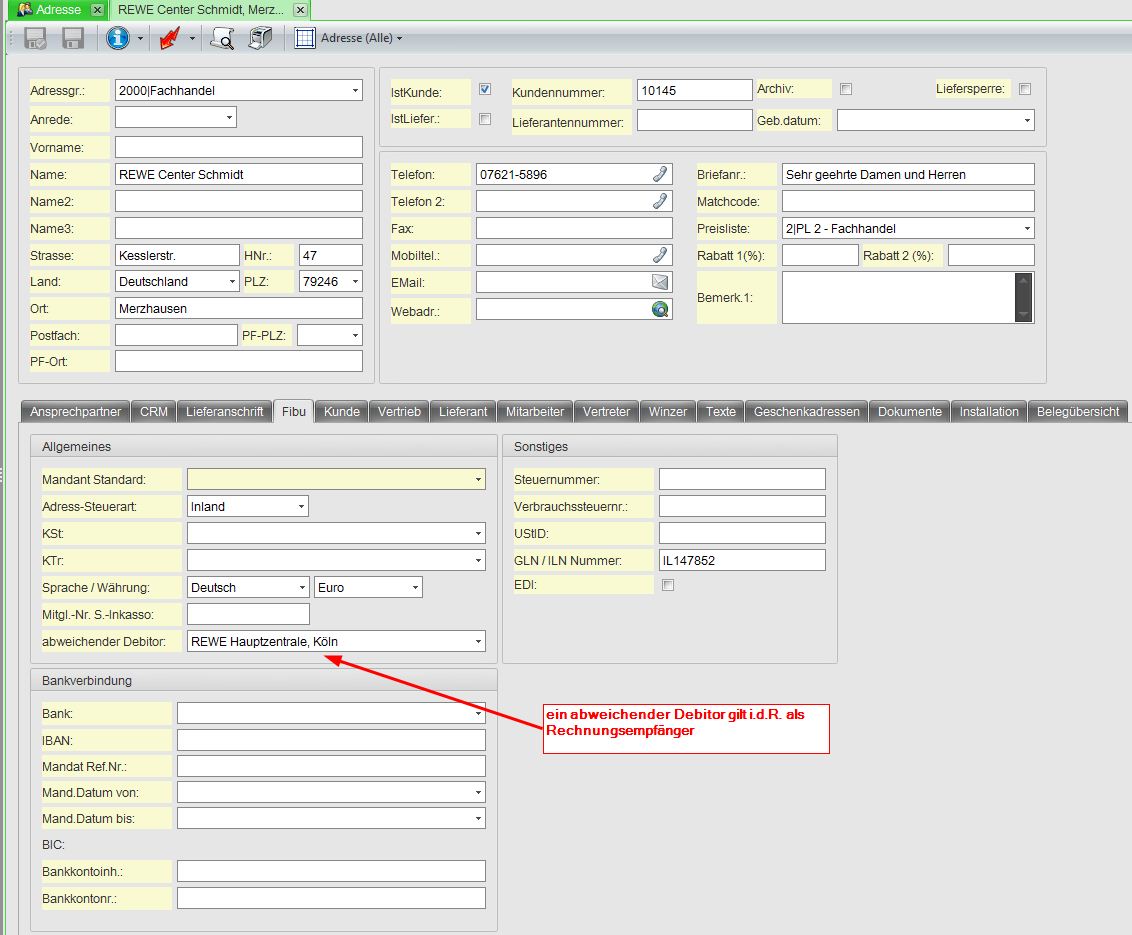Click the printer icon in toolbar
This screenshot has width=1132, height=935.
coord(260,38)
